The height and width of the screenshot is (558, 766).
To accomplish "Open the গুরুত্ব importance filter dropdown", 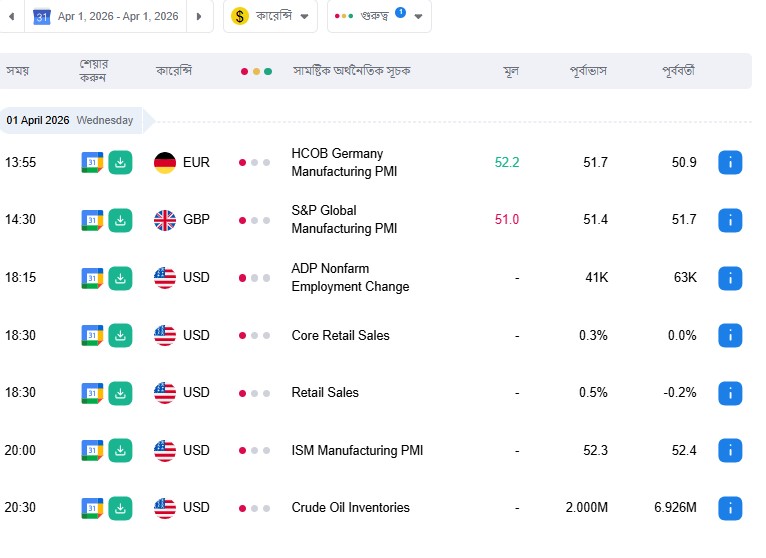I will pyautogui.click(x=379, y=16).
